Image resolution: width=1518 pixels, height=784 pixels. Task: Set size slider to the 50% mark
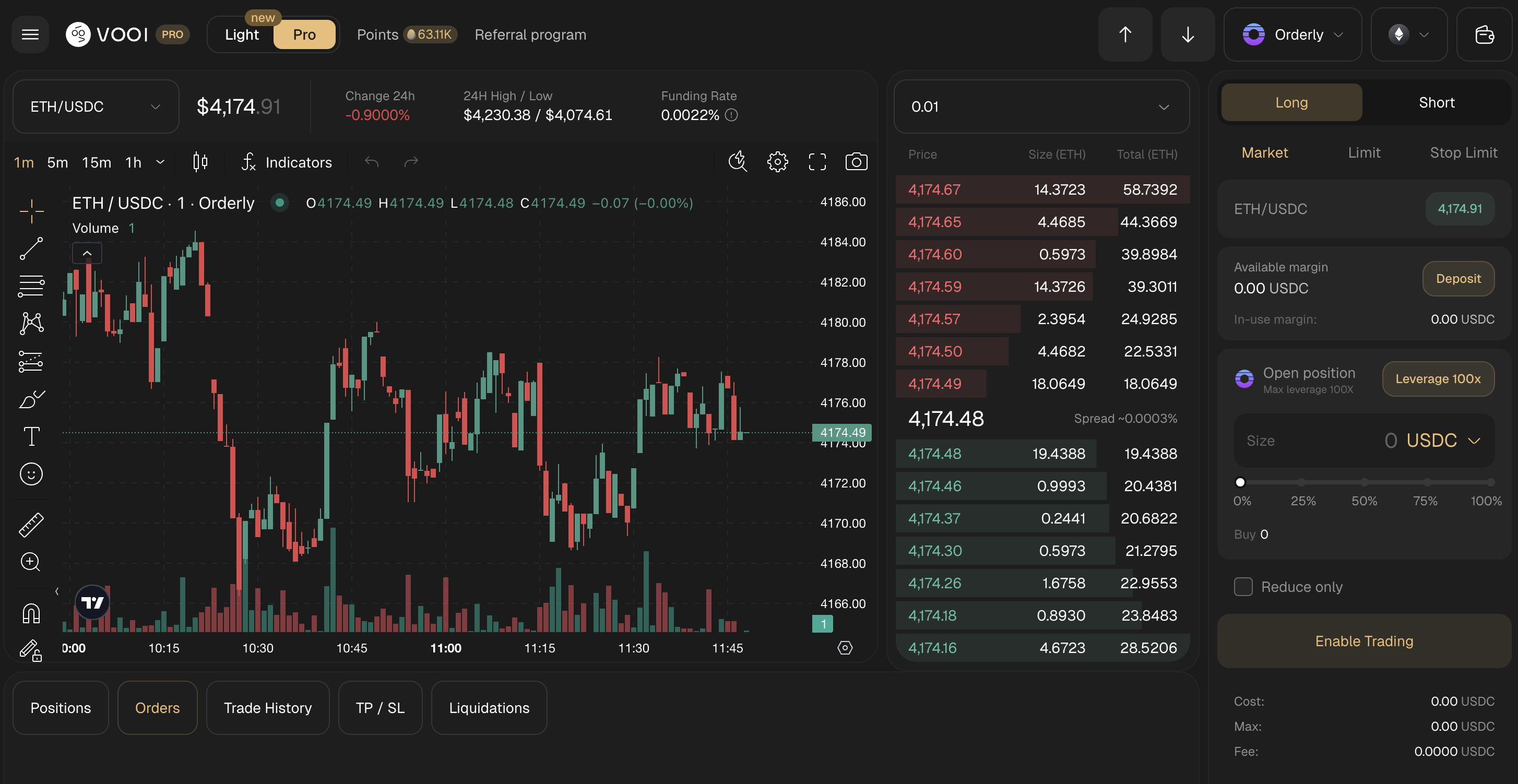click(x=1363, y=482)
